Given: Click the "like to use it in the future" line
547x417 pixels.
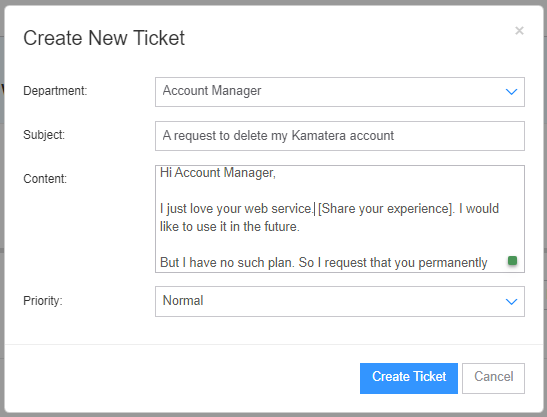Looking at the screenshot, I should click(230, 226).
